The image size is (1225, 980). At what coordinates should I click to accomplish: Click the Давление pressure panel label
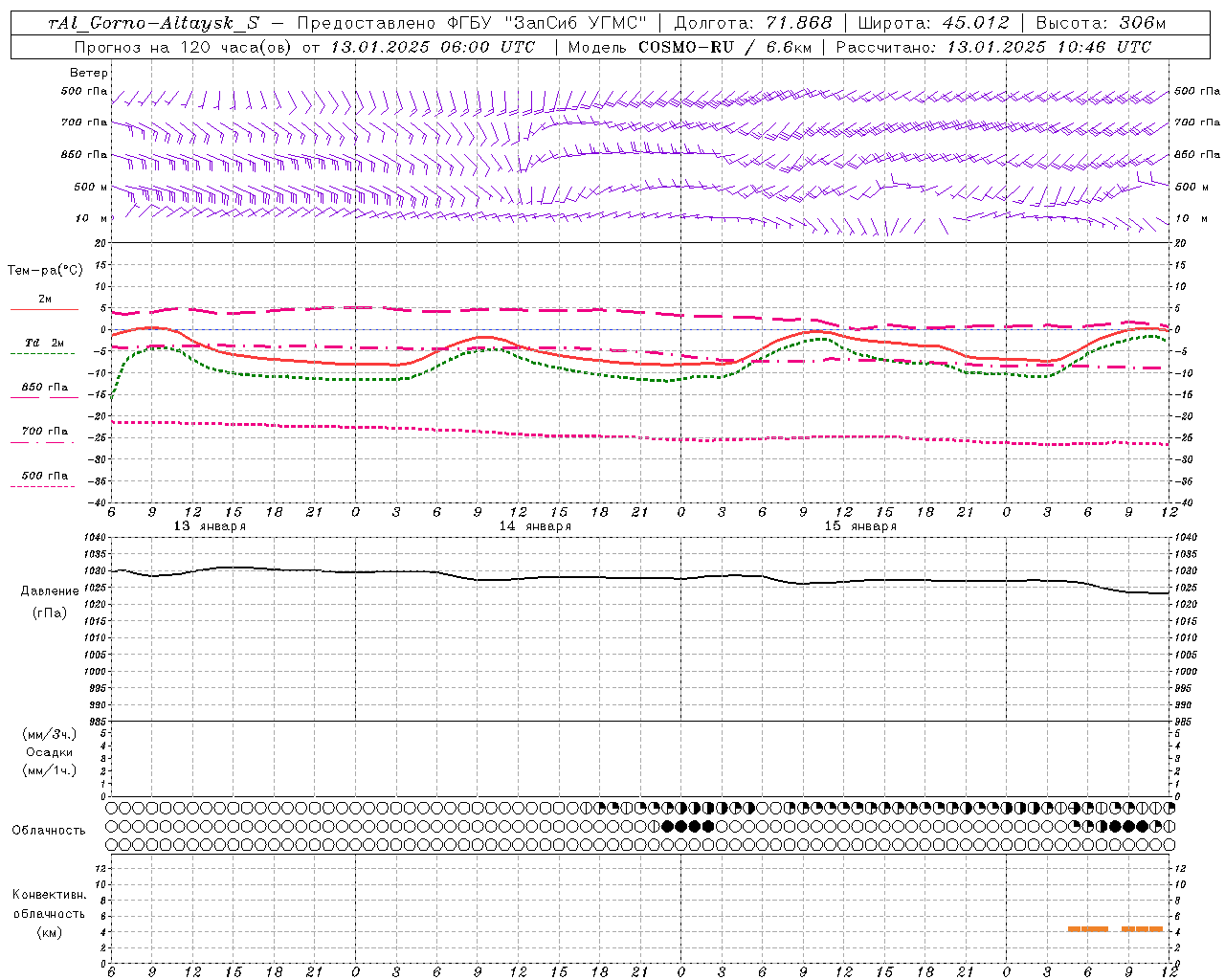(x=50, y=590)
